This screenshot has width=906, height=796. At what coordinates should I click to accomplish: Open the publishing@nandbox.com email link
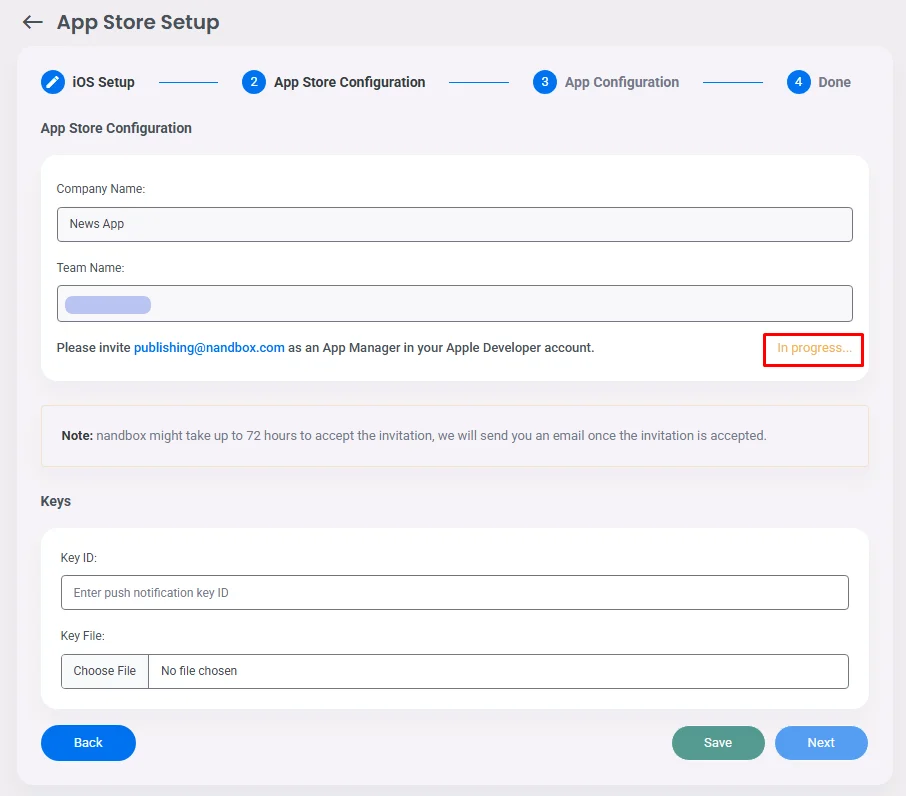coord(209,348)
